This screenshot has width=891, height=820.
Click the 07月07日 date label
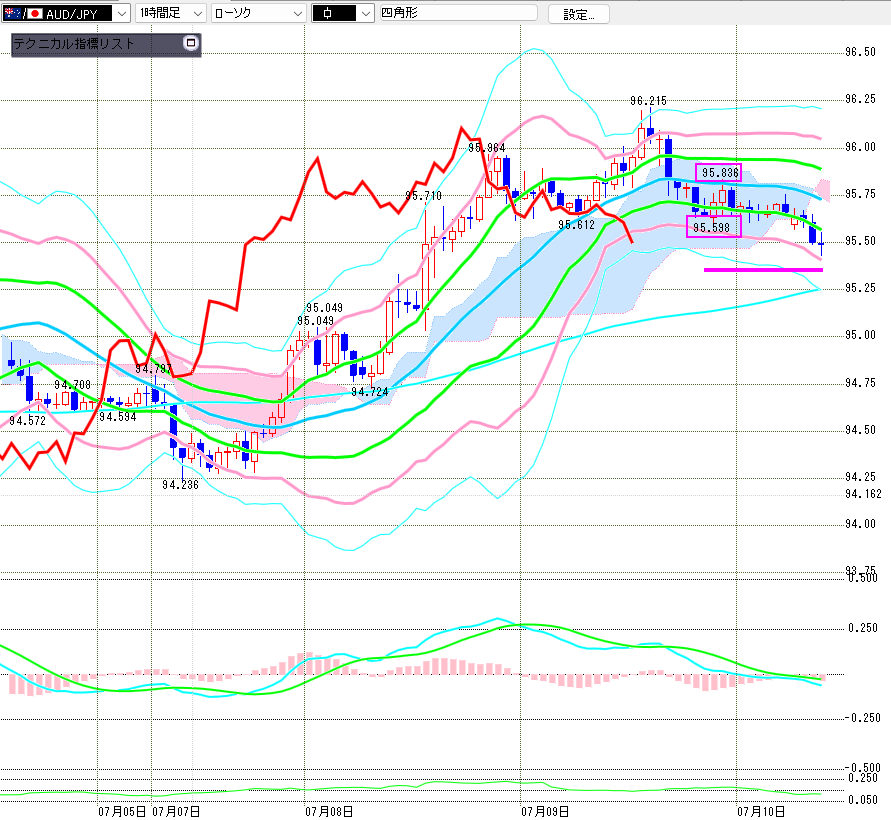point(176,811)
